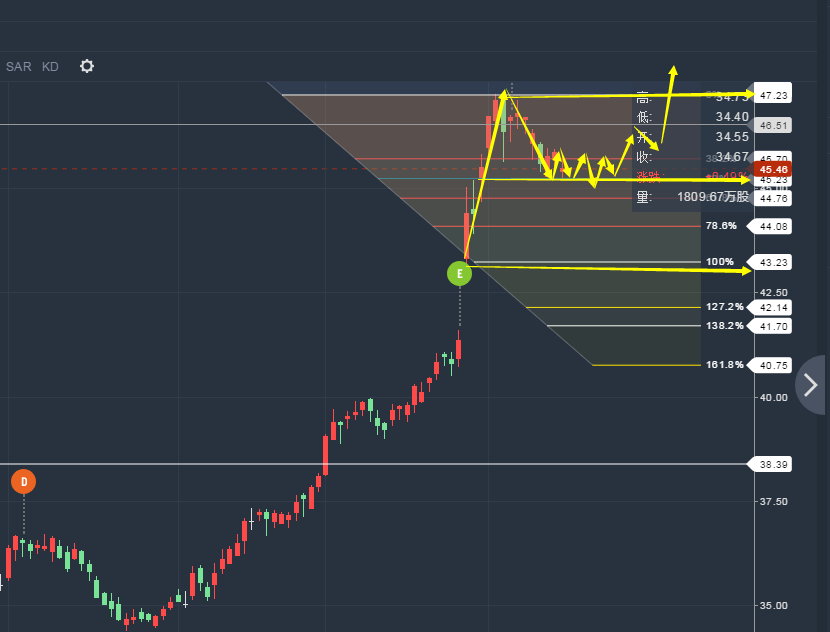Viewport: 830px width, 632px height.
Task: Click the open price value 34.55
Action: (732, 137)
